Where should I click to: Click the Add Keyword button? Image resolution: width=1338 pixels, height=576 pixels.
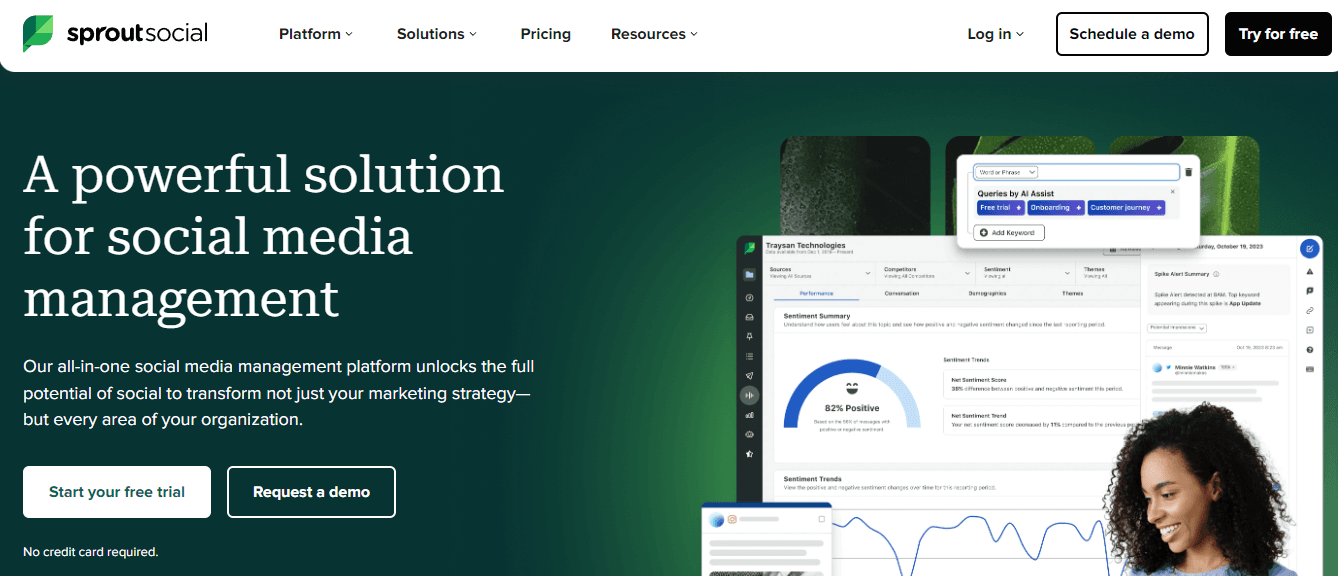pos(1008,231)
